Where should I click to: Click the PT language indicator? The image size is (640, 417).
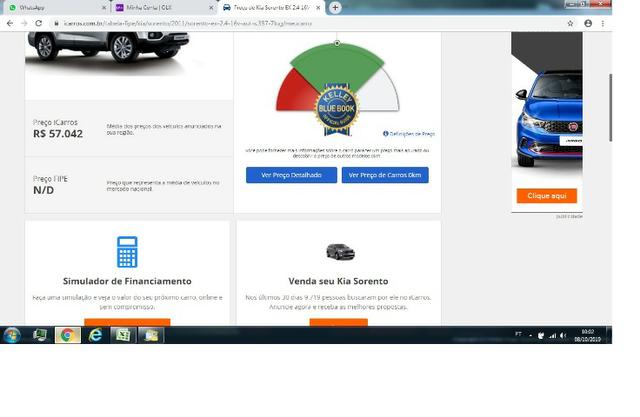point(518,334)
